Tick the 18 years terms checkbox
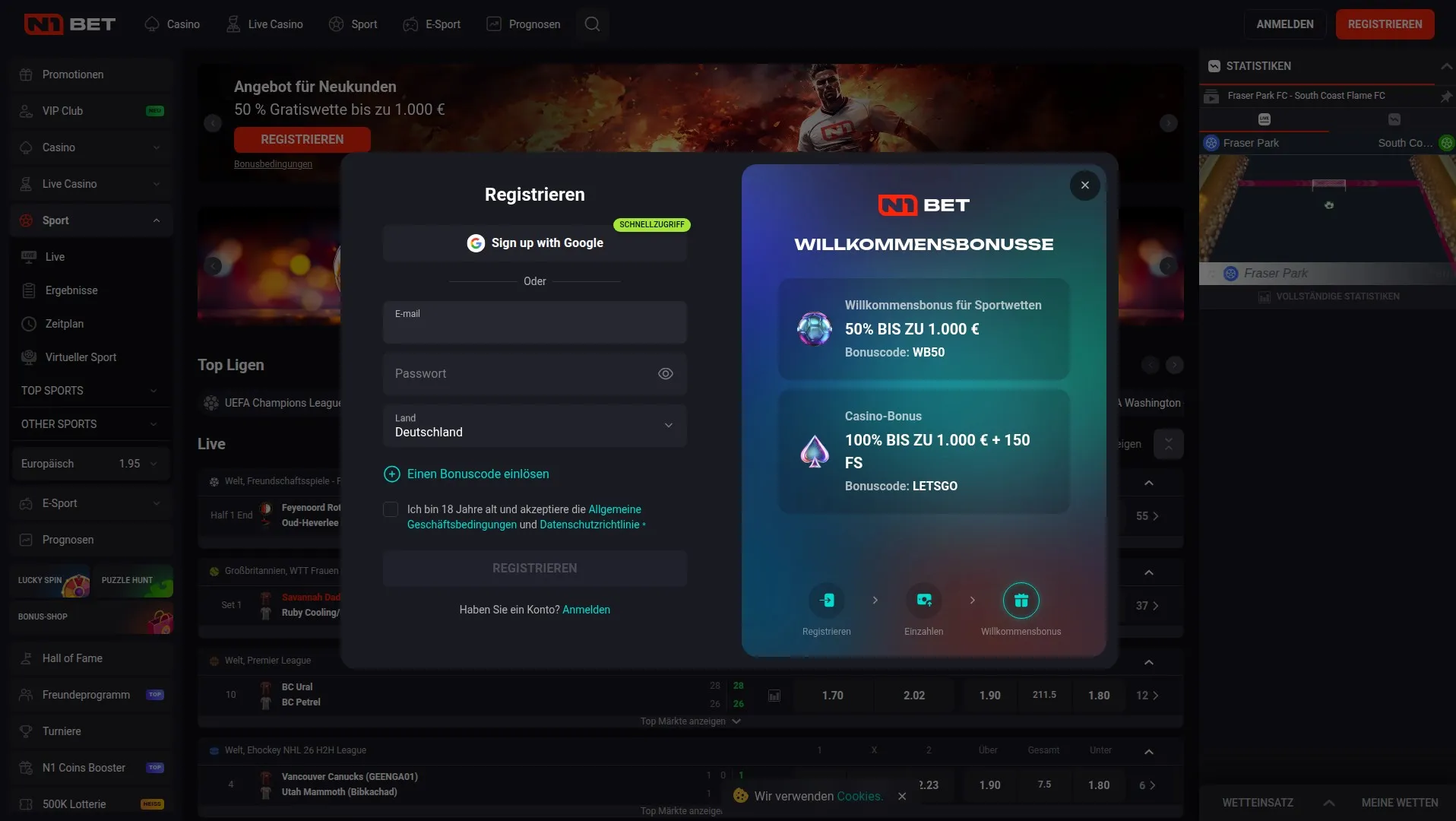 click(391, 509)
